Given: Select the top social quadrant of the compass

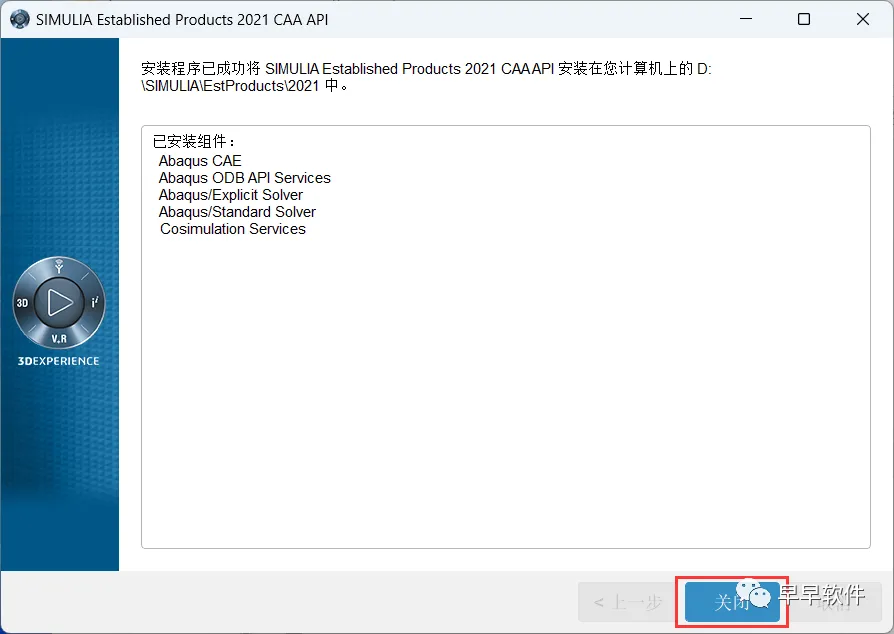Looking at the screenshot, I should pyautogui.click(x=58, y=266).
